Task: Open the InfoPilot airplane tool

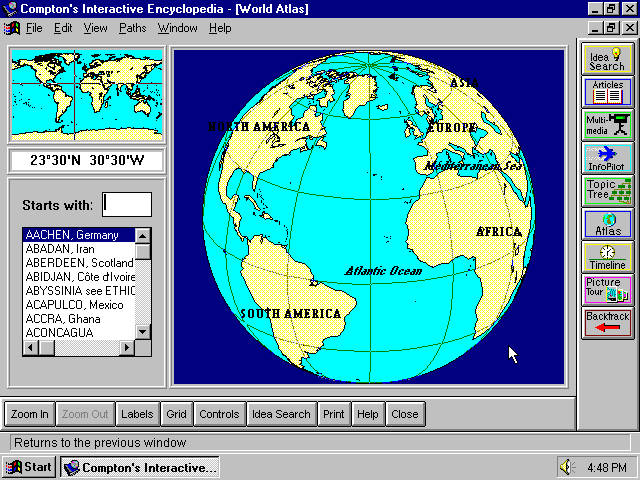Action: [607, 158]
